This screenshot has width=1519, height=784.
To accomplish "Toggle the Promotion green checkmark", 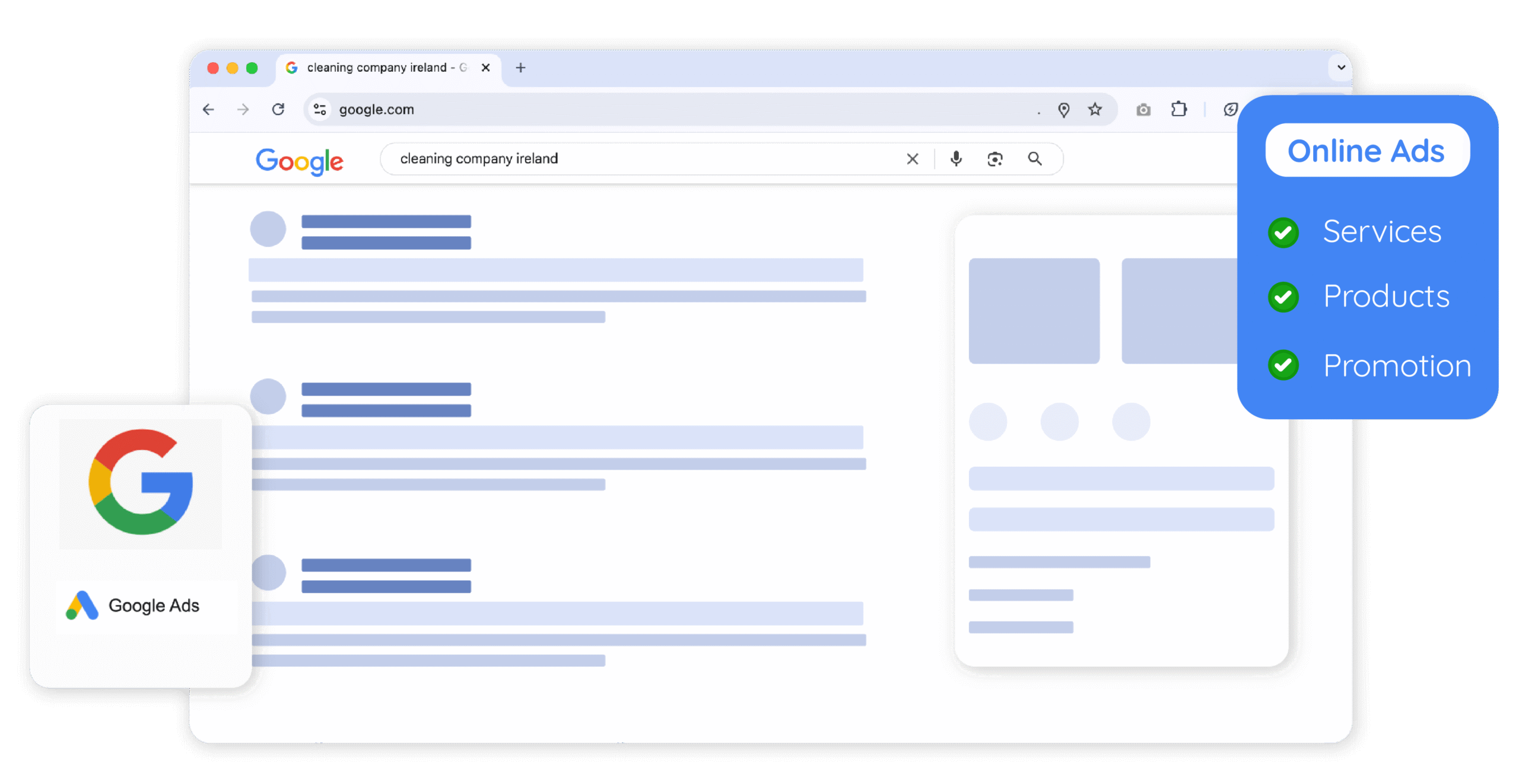I will (x=1283, y=365).
